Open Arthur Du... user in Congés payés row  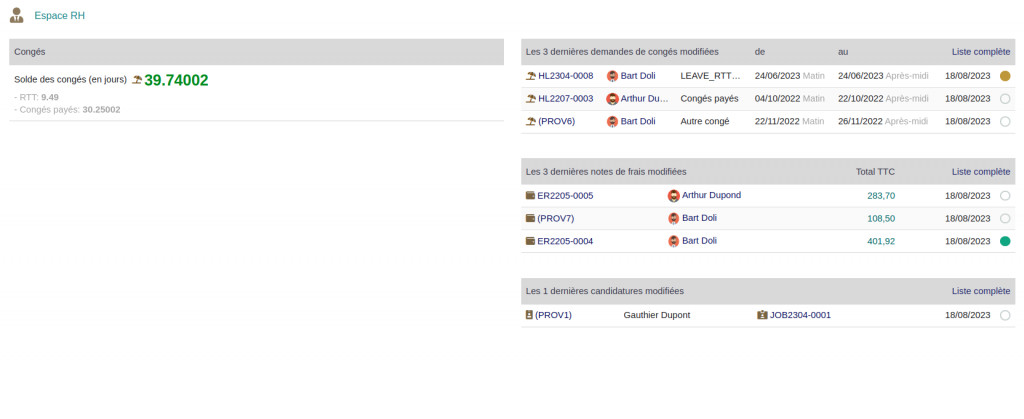[x=645, y=99]
